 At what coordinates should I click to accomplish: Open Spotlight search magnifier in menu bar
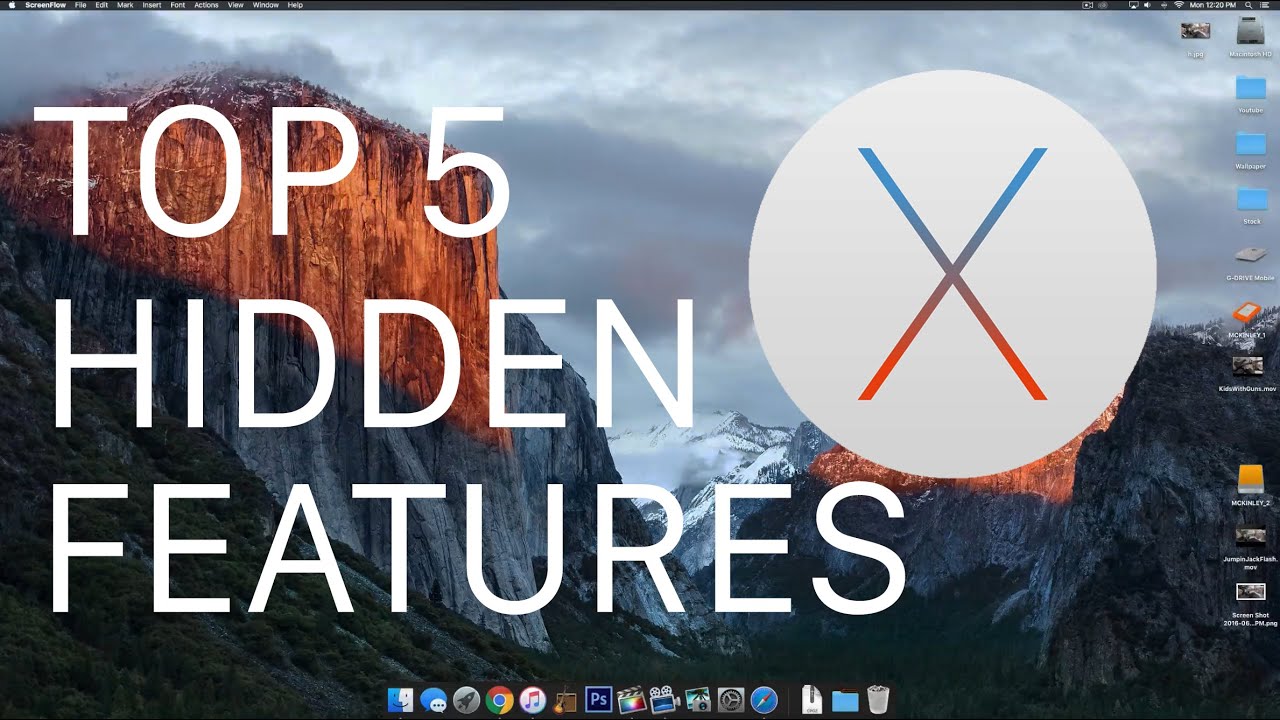(x=1250, y=5)
